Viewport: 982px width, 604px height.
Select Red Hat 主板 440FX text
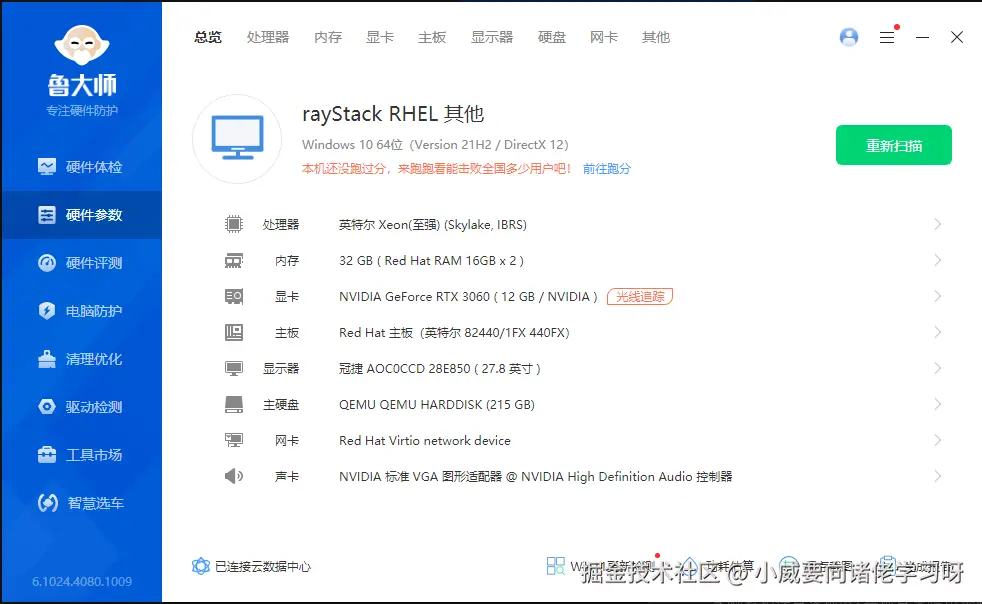tap(454, 333)
